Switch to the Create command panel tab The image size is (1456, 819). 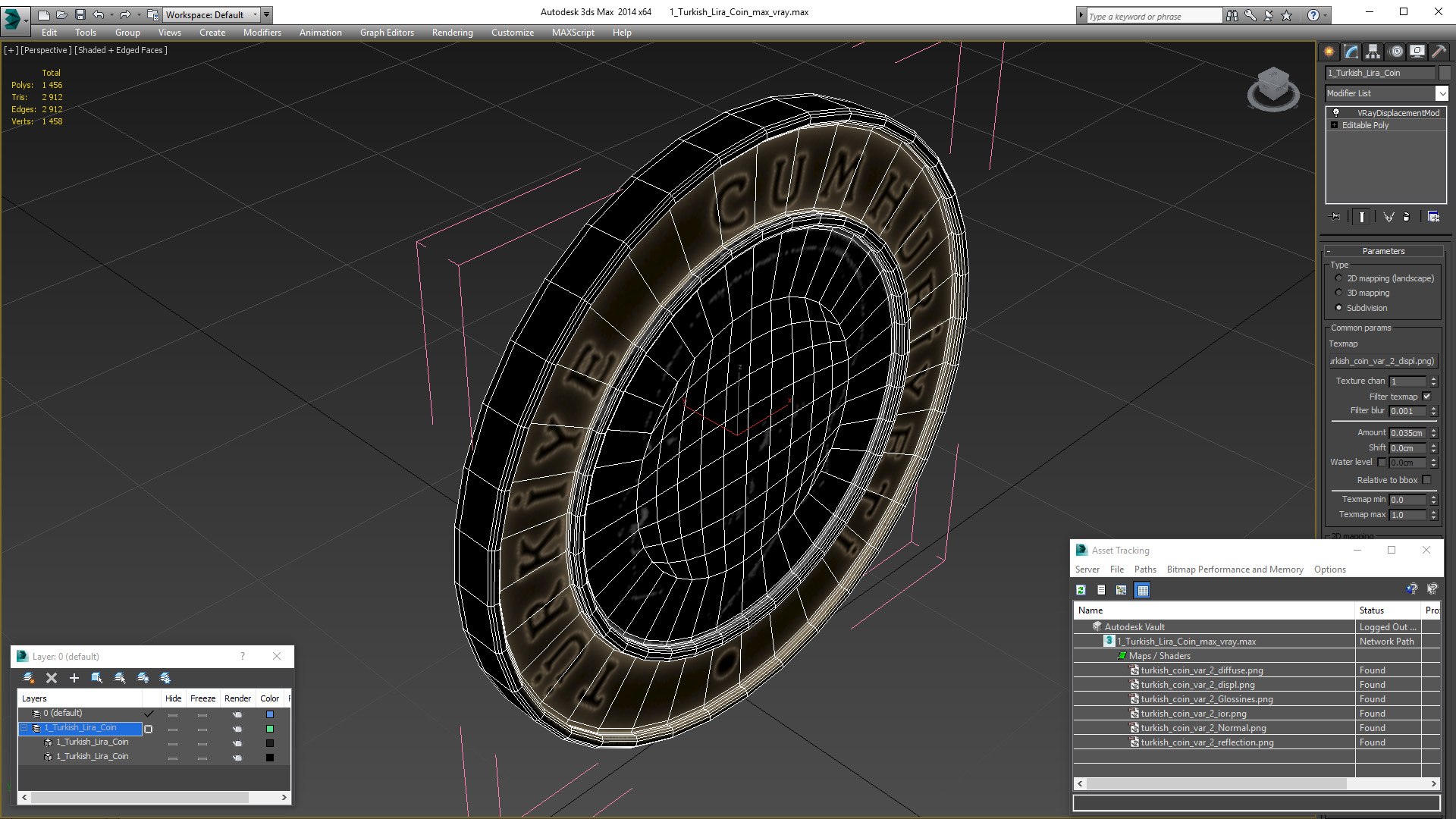(x=1329, y=52)
